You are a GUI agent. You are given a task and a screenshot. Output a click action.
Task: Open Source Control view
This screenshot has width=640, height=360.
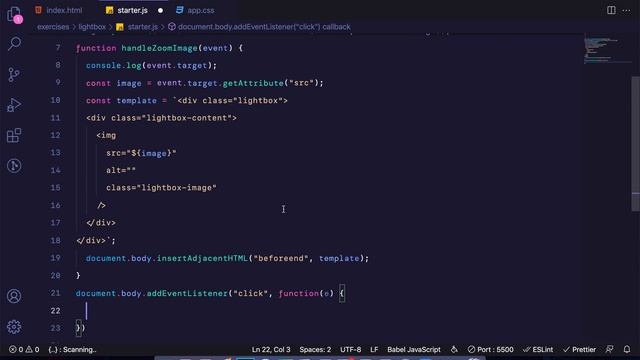(14, 74)
